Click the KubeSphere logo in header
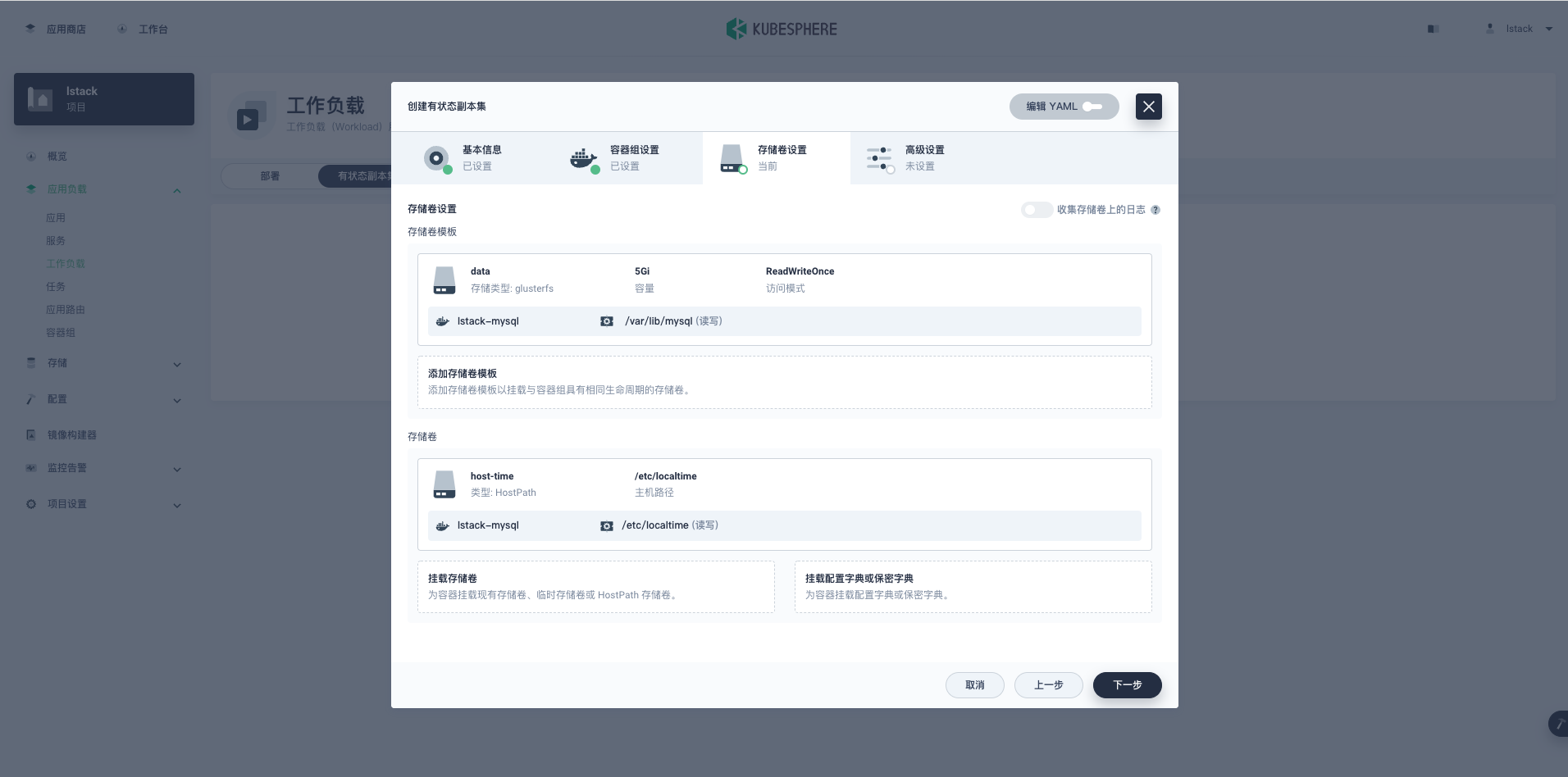The width and height of the screenshot is (1568, 777). pos(782,29)
